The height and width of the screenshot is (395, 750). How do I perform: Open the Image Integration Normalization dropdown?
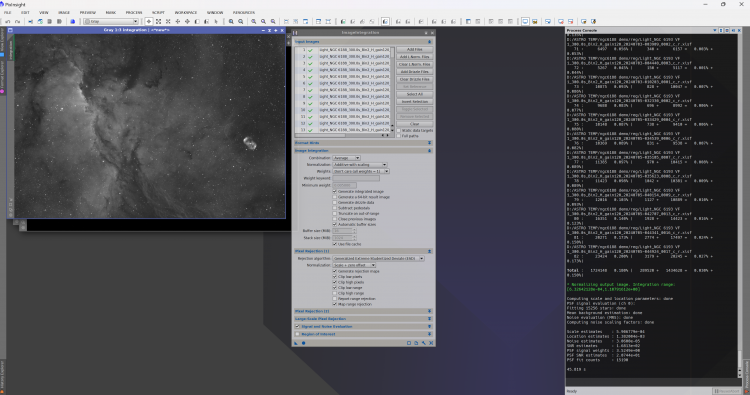tap(360, 165)
